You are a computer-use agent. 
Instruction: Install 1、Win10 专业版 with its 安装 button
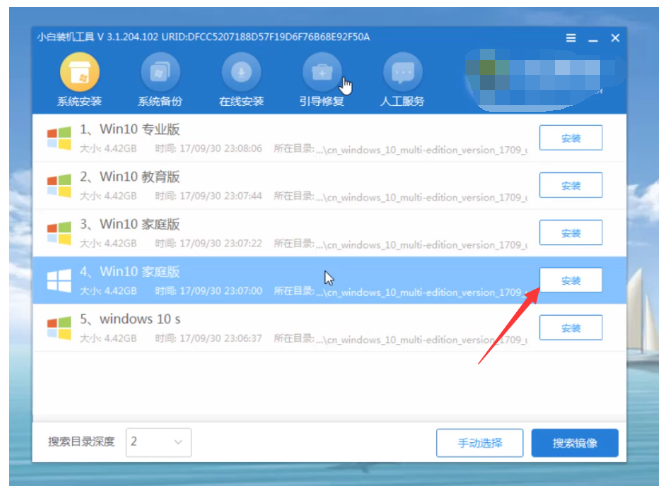(570, 138)
